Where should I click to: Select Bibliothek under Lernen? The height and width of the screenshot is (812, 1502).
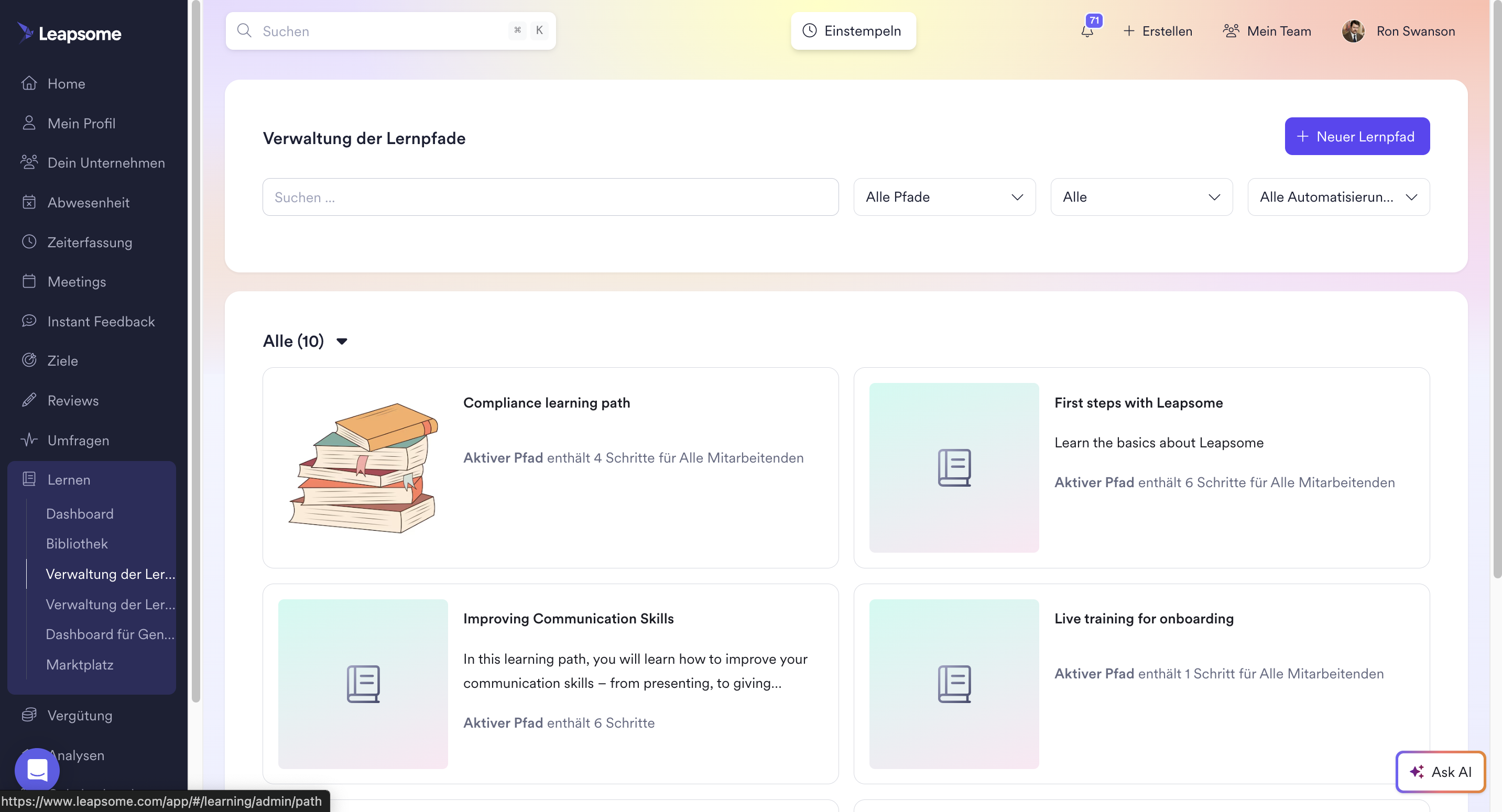tap(77, 544)
